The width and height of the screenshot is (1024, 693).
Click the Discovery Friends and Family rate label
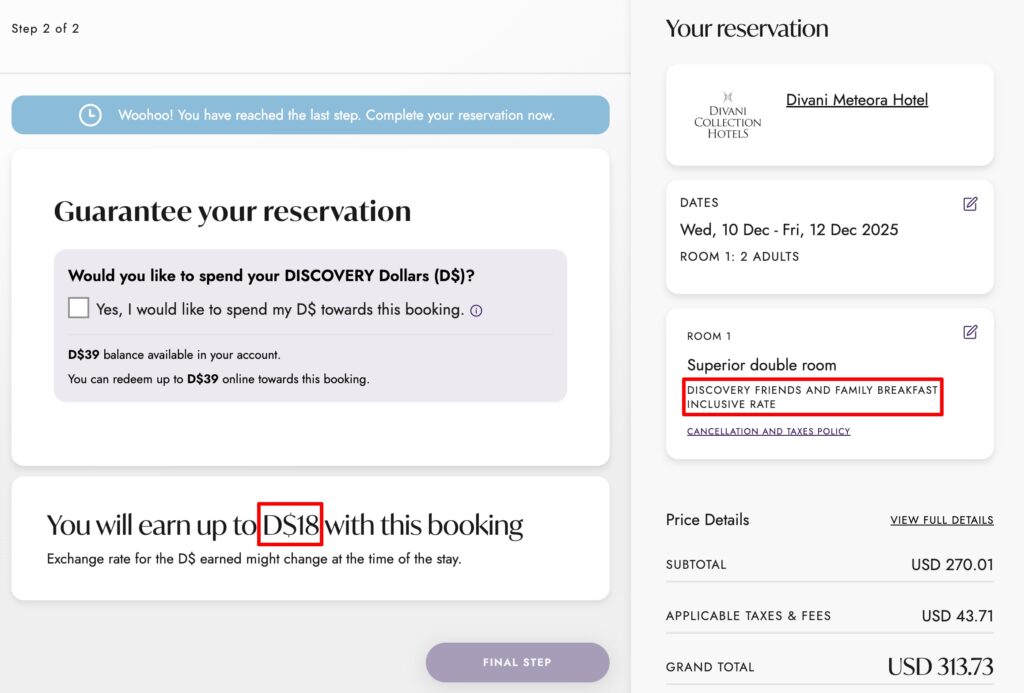click(x=812, y=396)
